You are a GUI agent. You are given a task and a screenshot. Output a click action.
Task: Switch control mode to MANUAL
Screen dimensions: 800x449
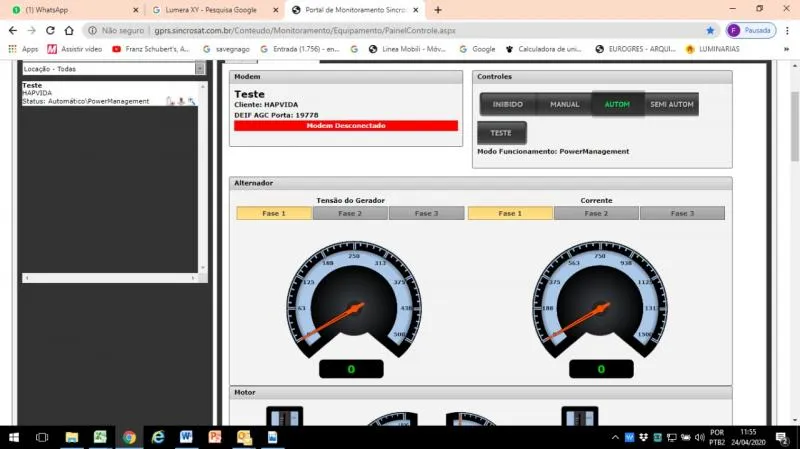tap(564, 104)
